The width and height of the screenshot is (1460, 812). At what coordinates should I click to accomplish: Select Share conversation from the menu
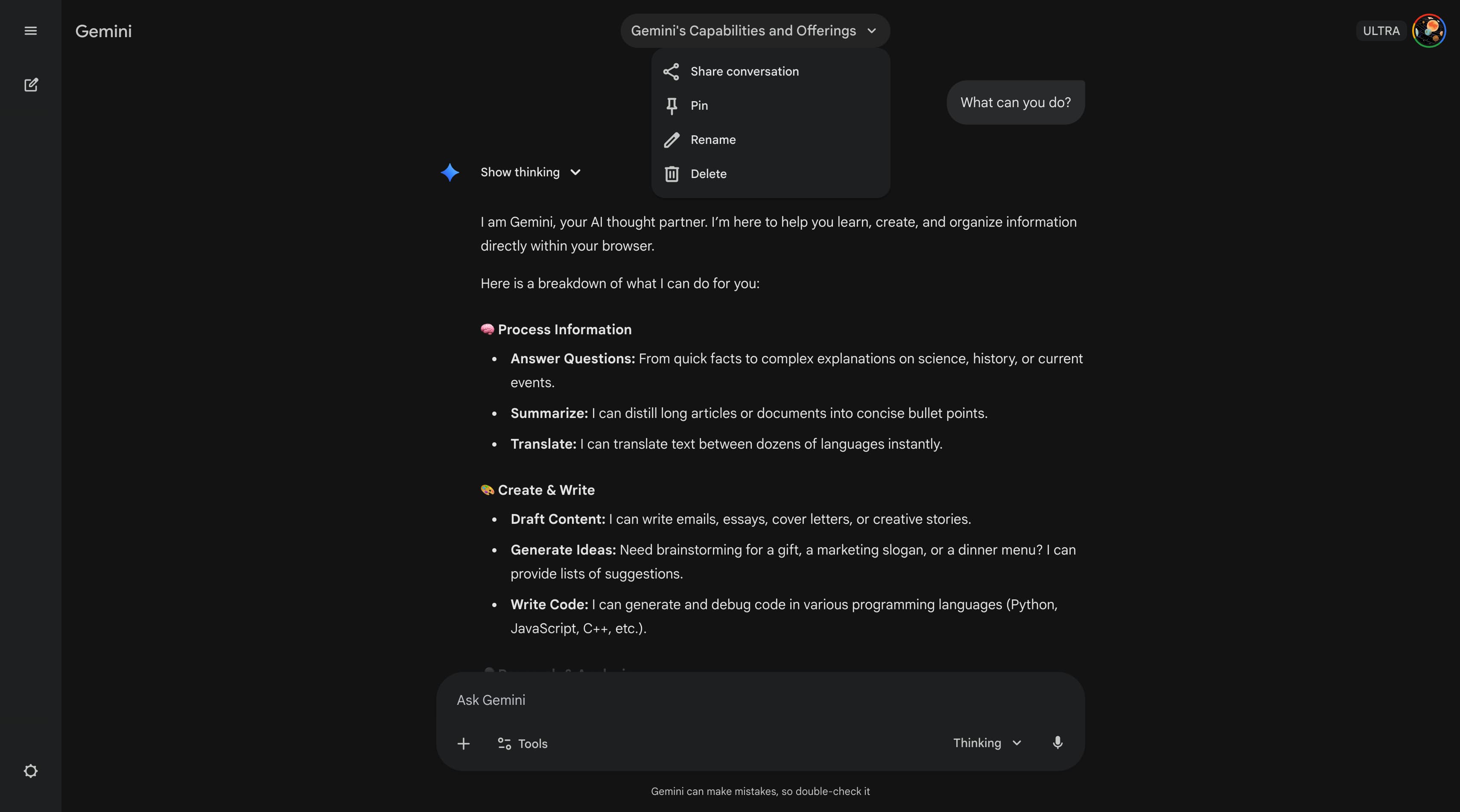pyautogui.click(x=744, y=71)
